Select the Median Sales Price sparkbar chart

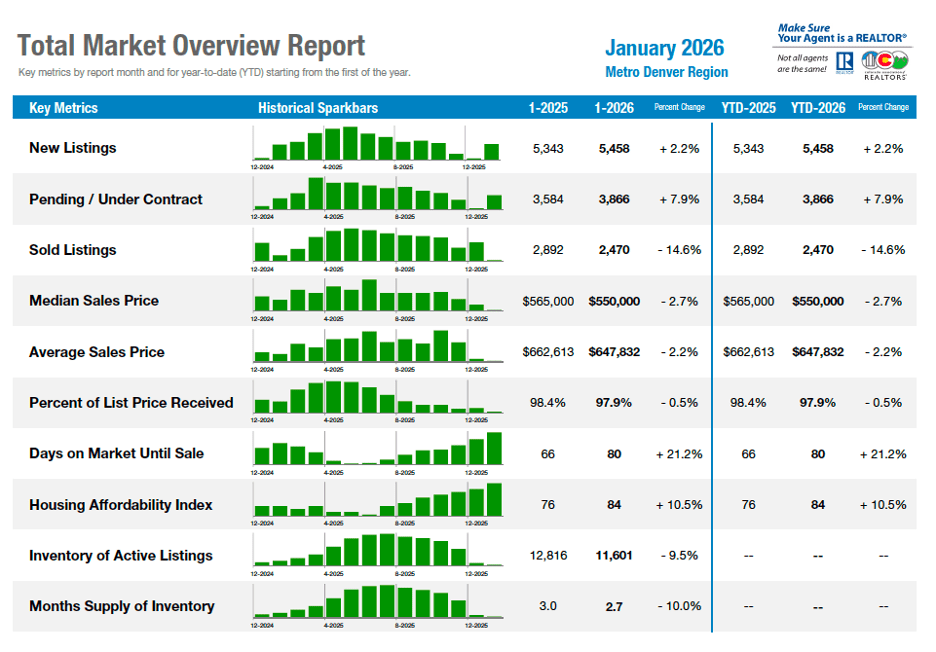378,297
